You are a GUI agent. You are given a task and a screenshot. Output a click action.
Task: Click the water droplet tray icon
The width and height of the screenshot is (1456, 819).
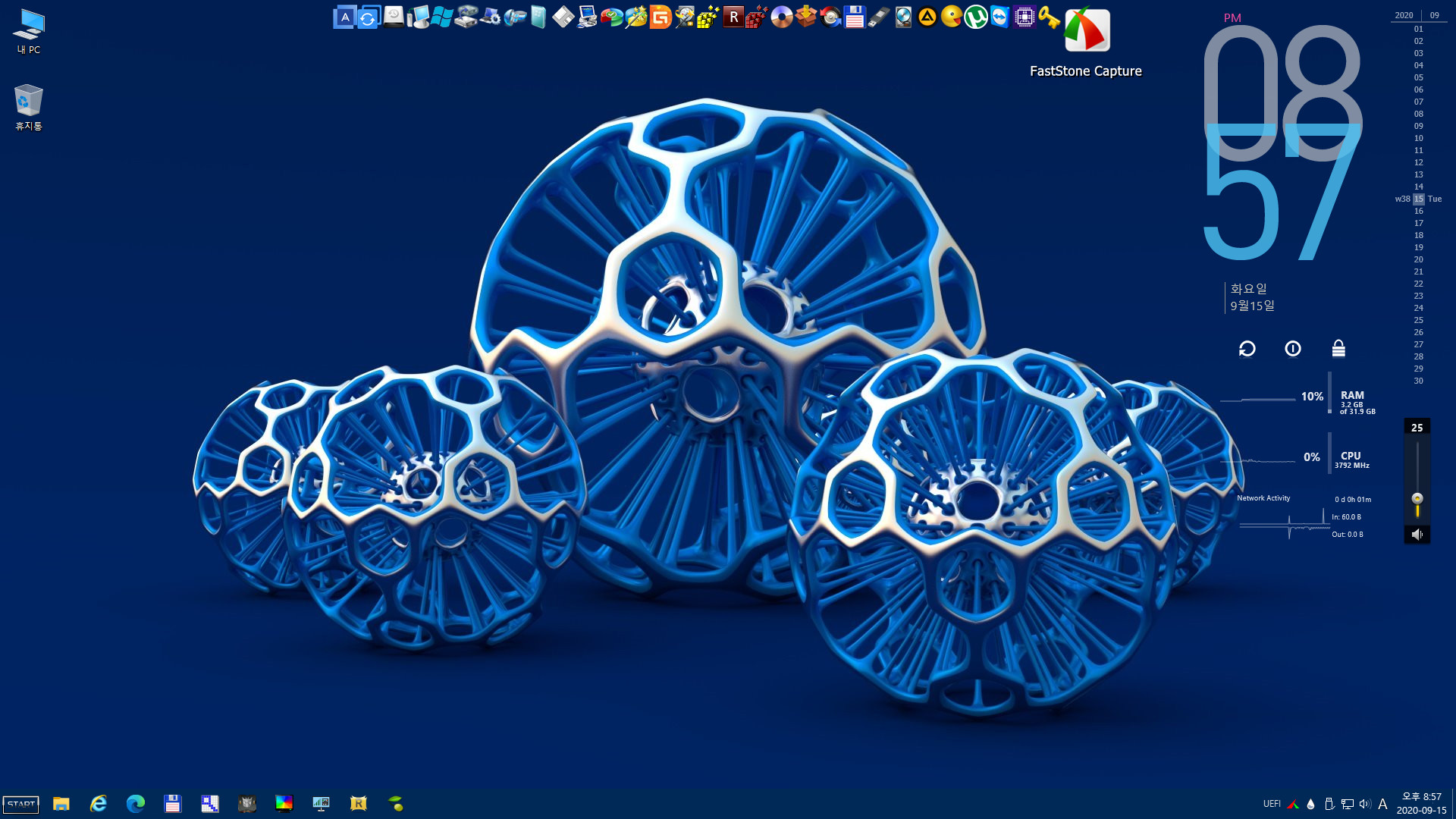coord(1310,804)
